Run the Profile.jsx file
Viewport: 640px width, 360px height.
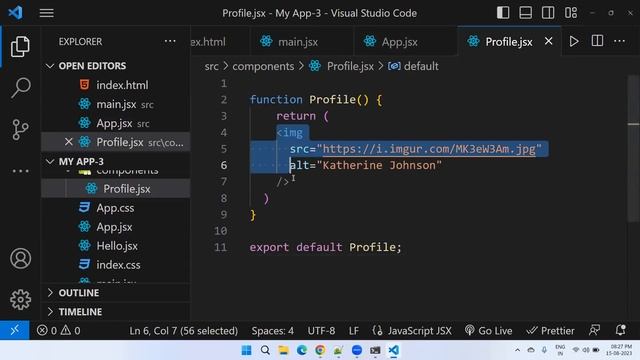(x=574, y=41)
